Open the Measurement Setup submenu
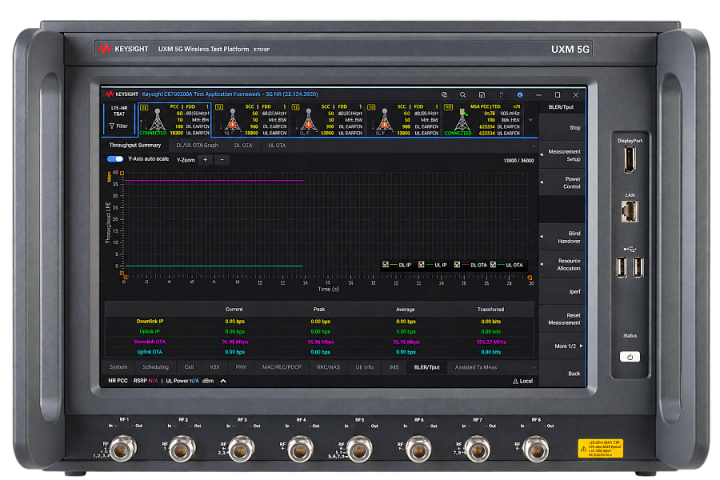720x480 pixels. click(x=562, y=155)
